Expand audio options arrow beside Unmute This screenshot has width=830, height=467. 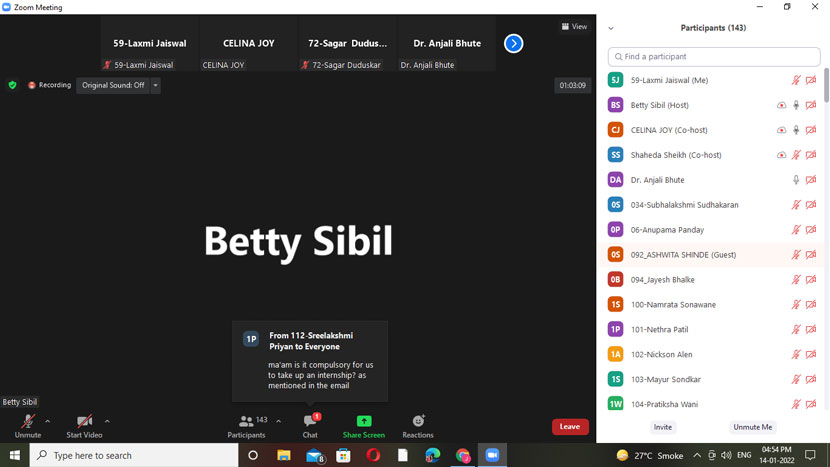(x=48, y=421)
